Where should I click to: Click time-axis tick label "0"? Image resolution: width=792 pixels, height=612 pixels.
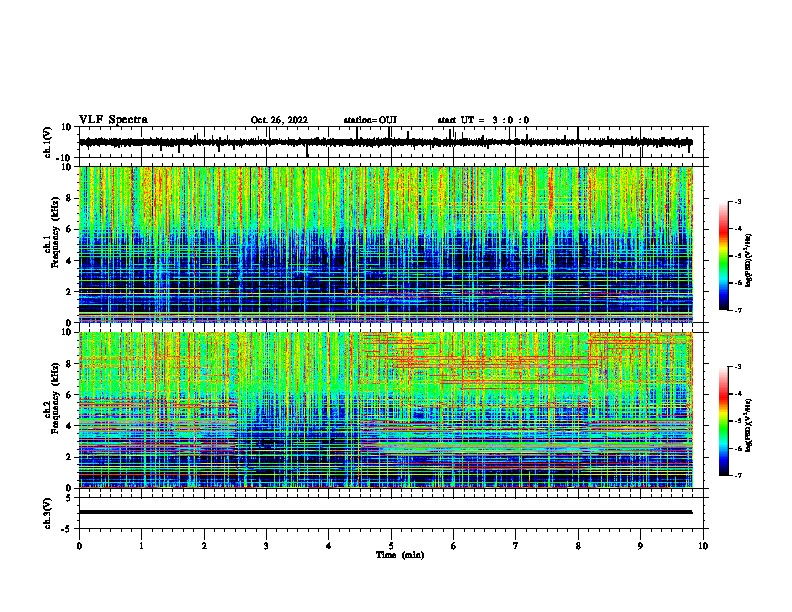point(79,546)
